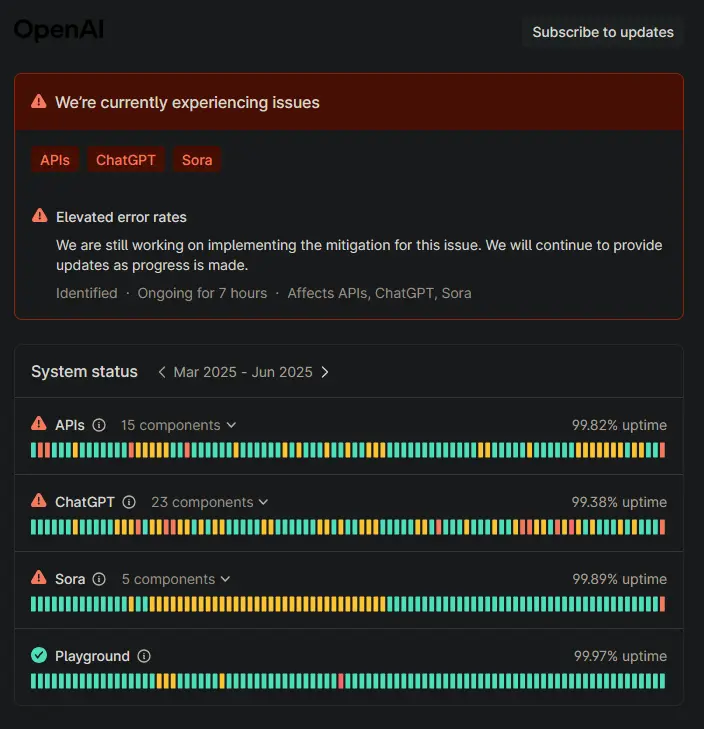
Task: Click the 'Identified' status label
Action: click(86, 293)
